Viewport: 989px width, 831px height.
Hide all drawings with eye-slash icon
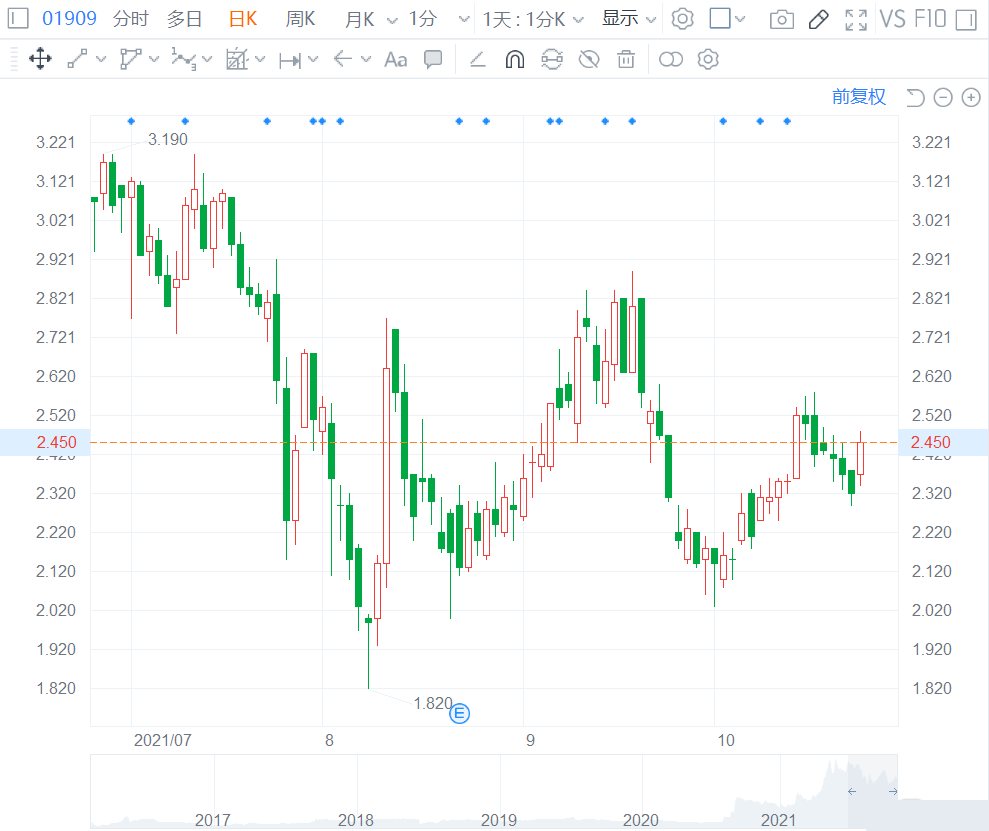pos(589,59)
